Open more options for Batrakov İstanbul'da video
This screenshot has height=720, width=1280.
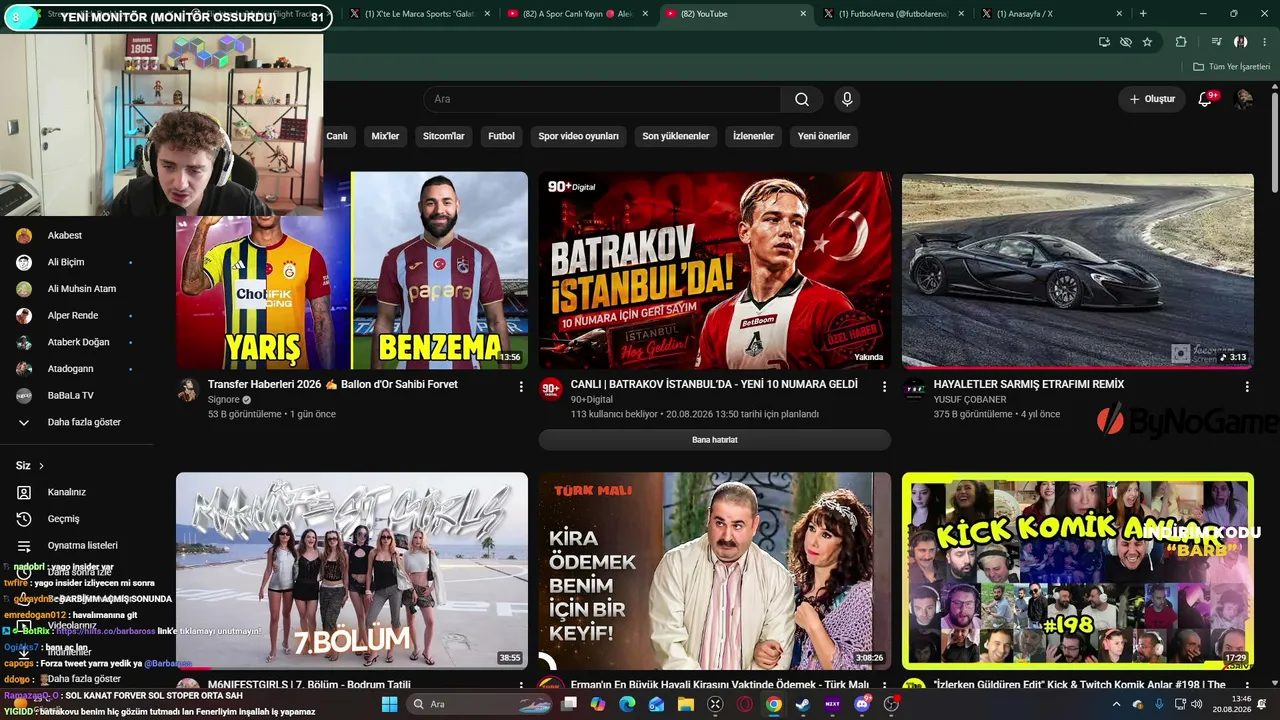click(884, 386)
